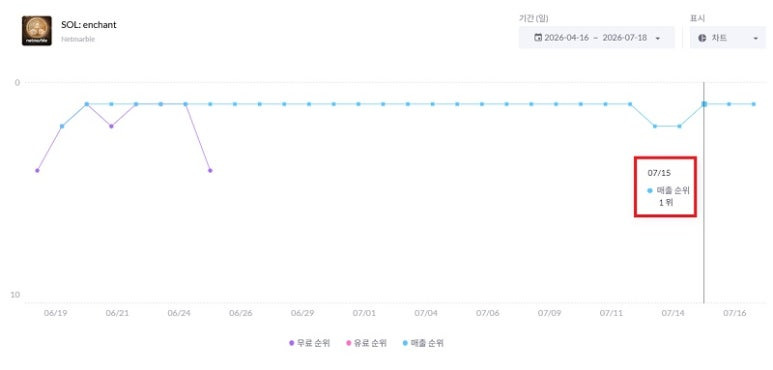Select the lowered blue data point on 07/13

click(655, 126)
